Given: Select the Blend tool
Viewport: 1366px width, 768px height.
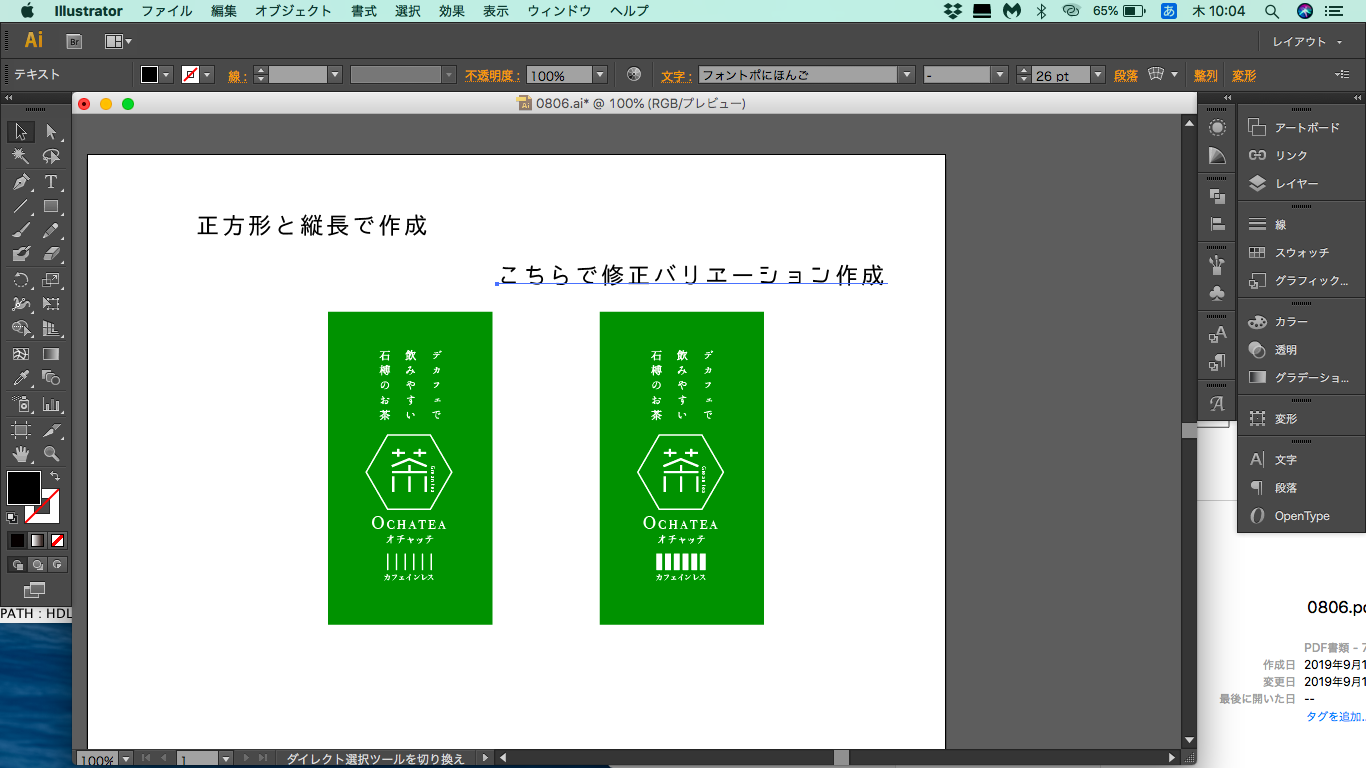Looking at the screenshot, I should click(x=51, y=378).
